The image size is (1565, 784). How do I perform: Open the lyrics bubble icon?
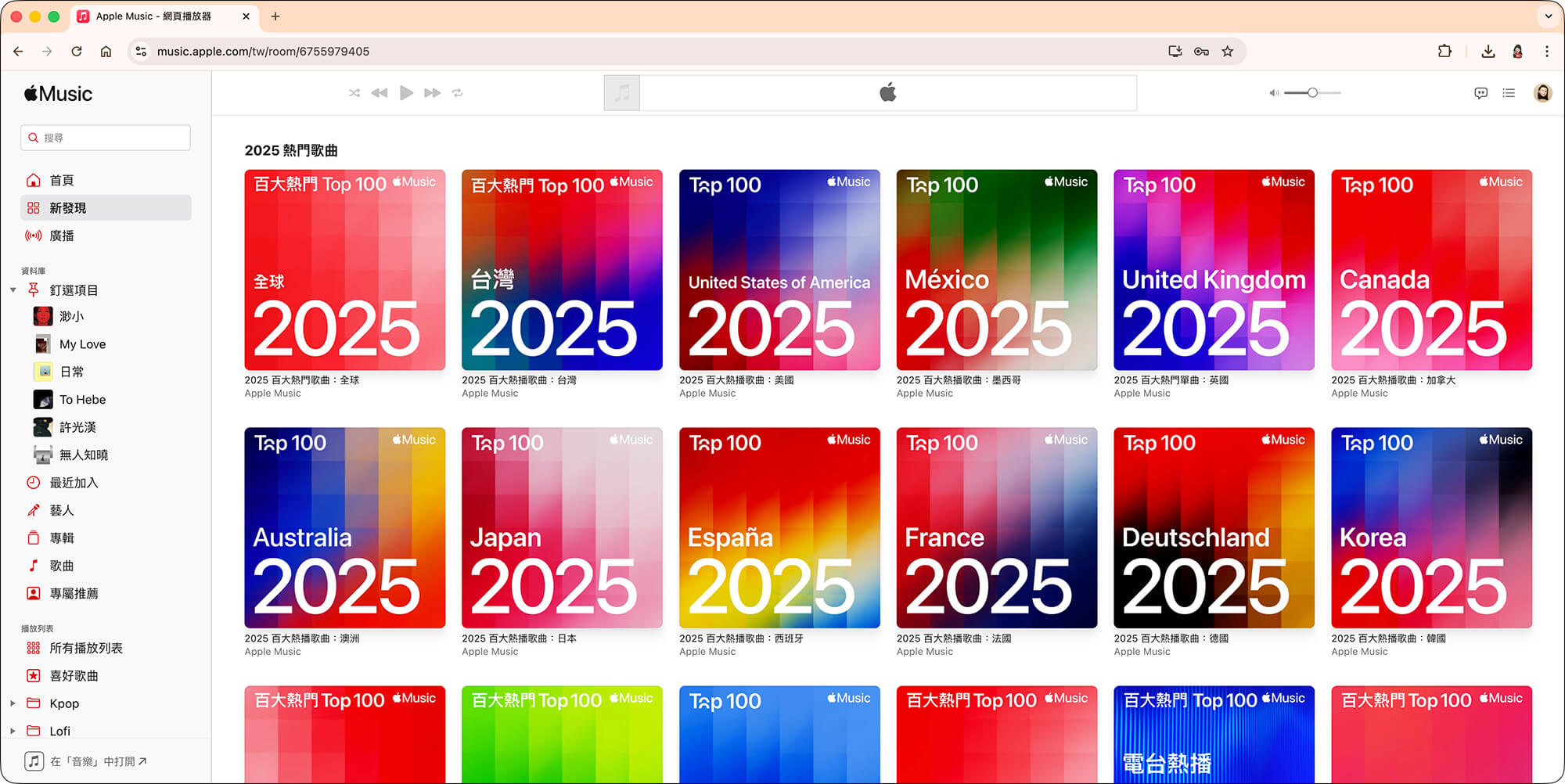click(1480, 92)
